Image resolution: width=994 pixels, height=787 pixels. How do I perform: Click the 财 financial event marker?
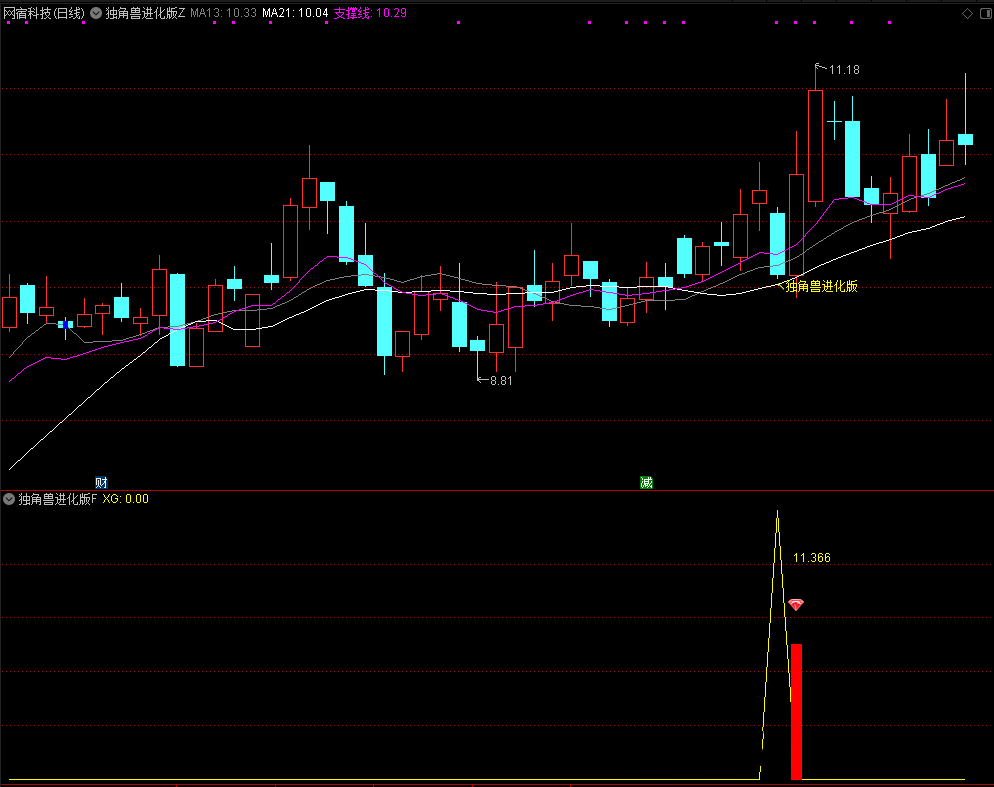[101, 483]
